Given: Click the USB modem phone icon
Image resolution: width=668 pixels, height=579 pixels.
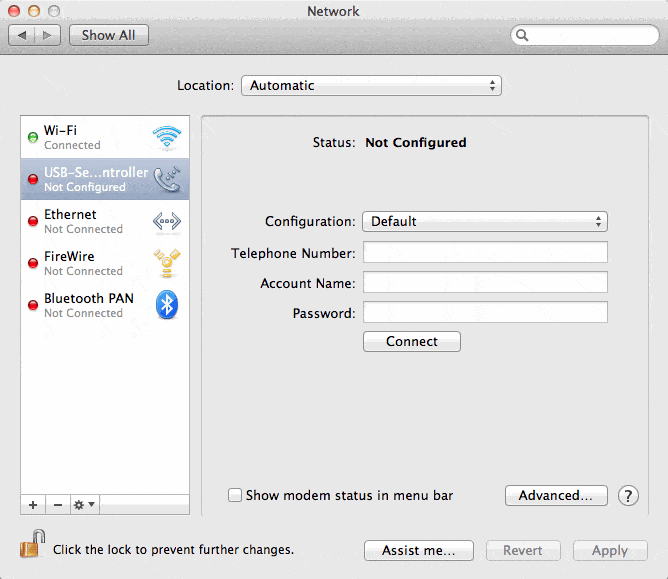Looking at the screenshot, I should [x=167, y=179].
